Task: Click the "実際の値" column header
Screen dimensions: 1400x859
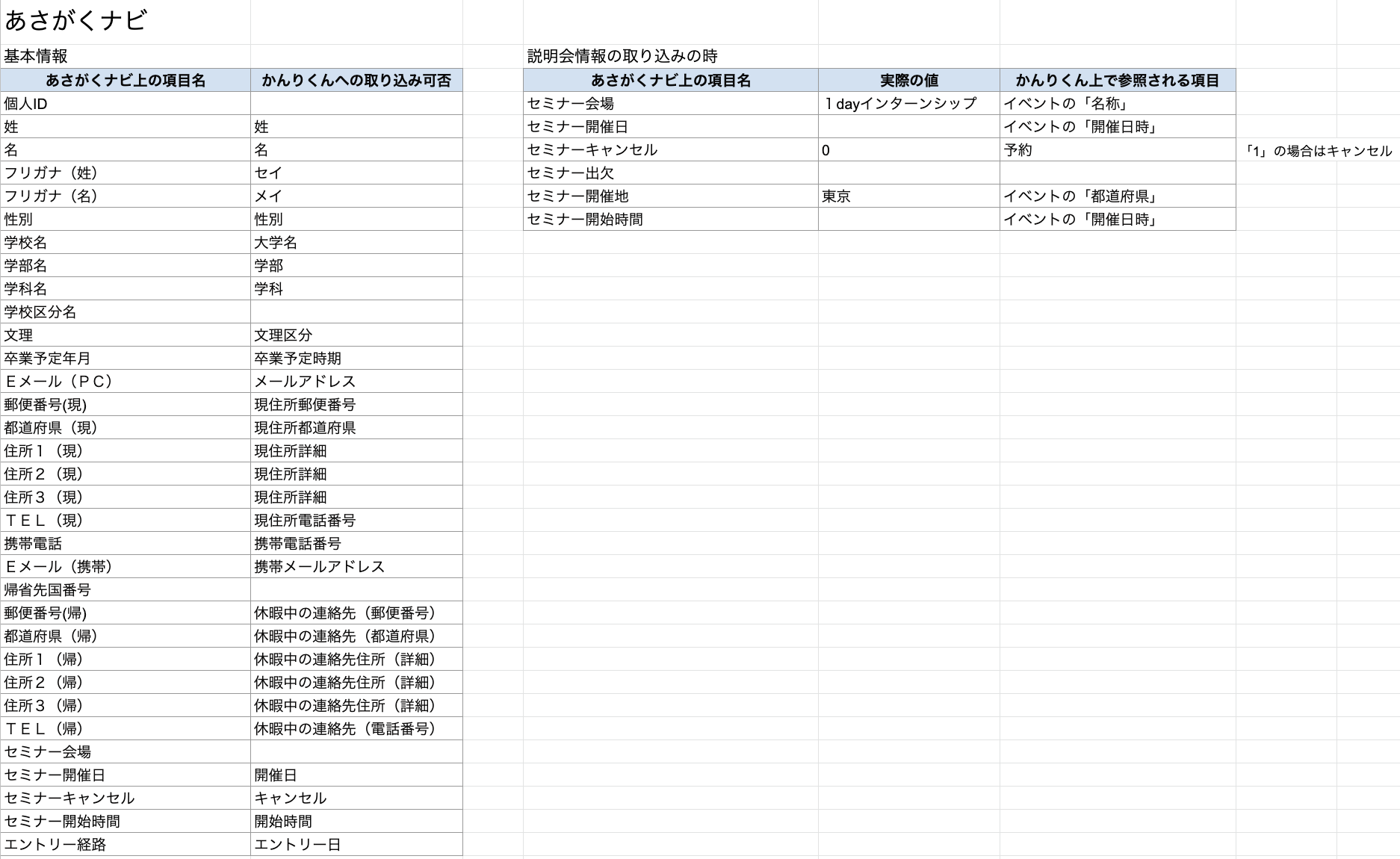Action: coord(908,80)
